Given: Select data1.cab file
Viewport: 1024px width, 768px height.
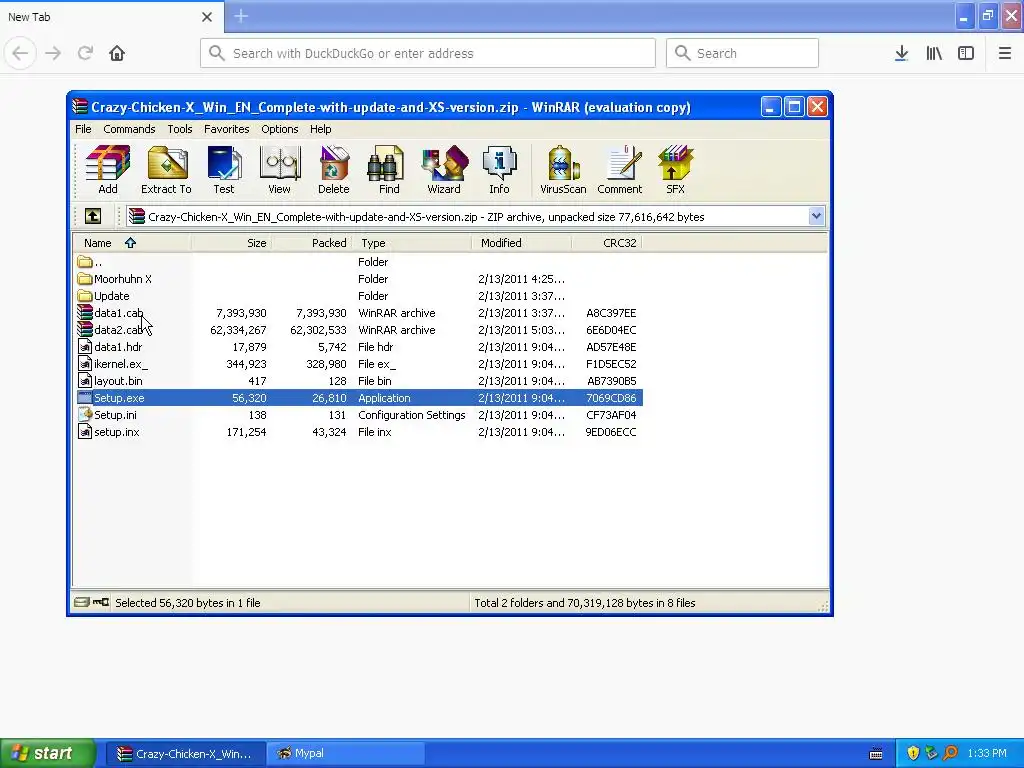Looking at the screenshot, I should coord(358,313).
